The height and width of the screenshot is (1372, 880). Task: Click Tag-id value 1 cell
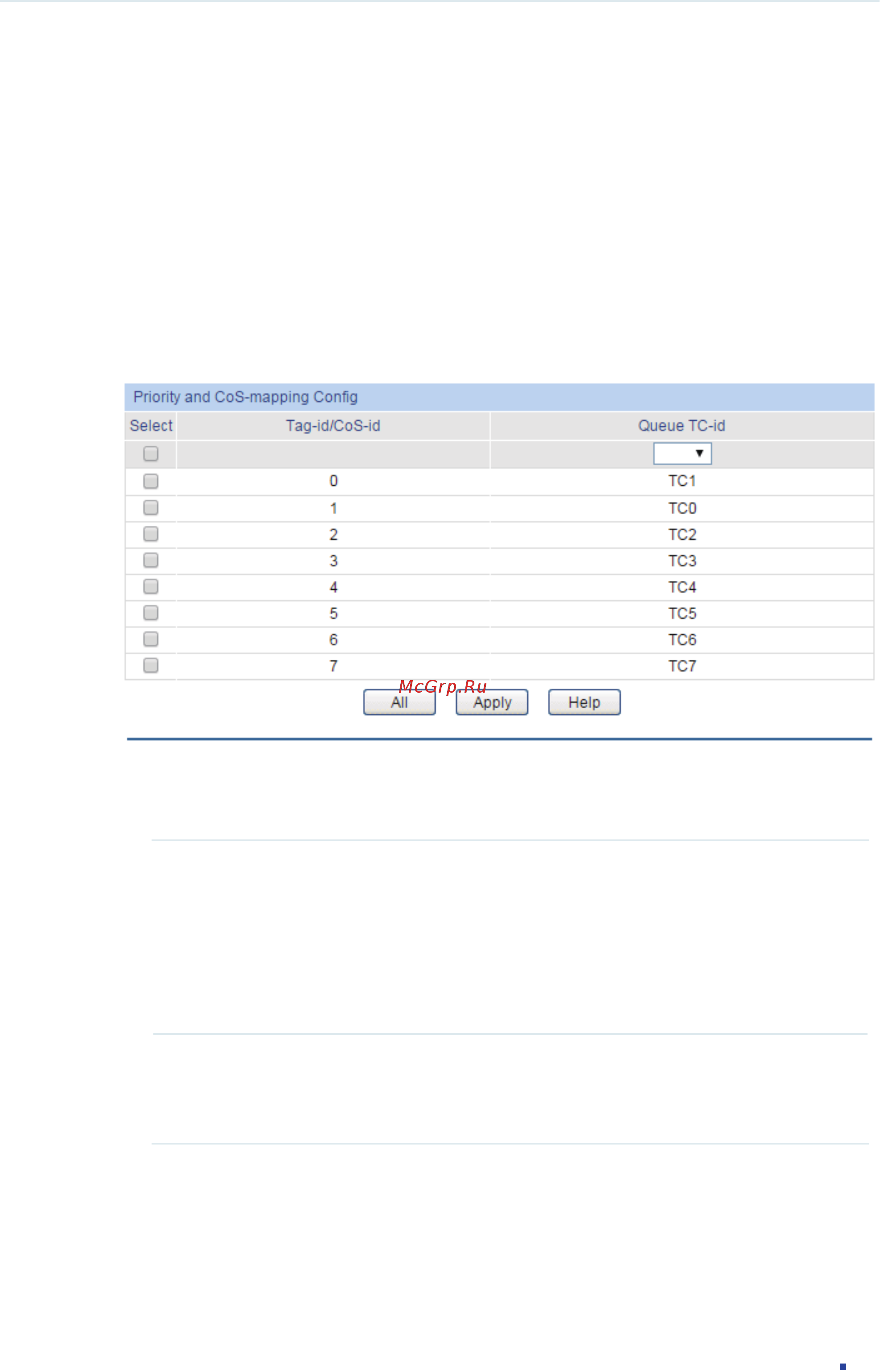tap(334, 508)
